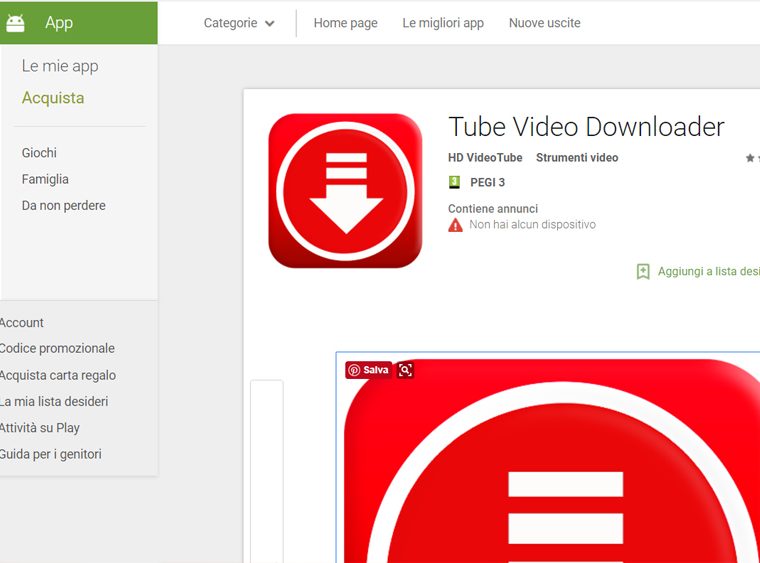
Task: Click the PEGI 3 label
Action: 488,182
